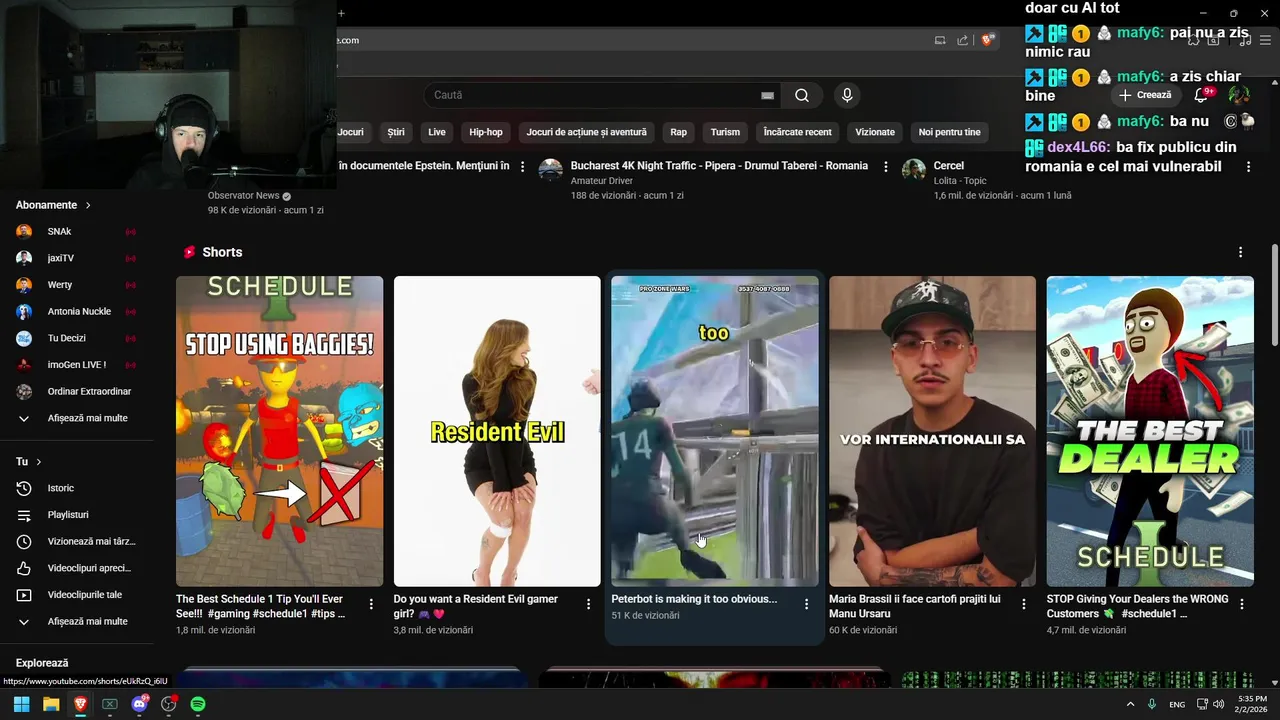The height and width of the screenshot is (720, 1280).
Task: Open options menu for Bucharest 4K Night Traffic
Action: click(x=885, y=167)
